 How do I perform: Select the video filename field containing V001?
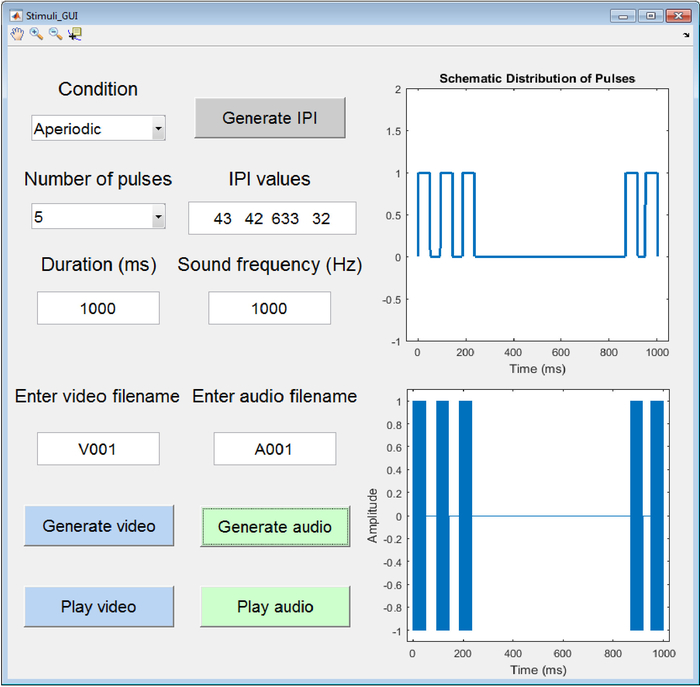coord(98,449)
